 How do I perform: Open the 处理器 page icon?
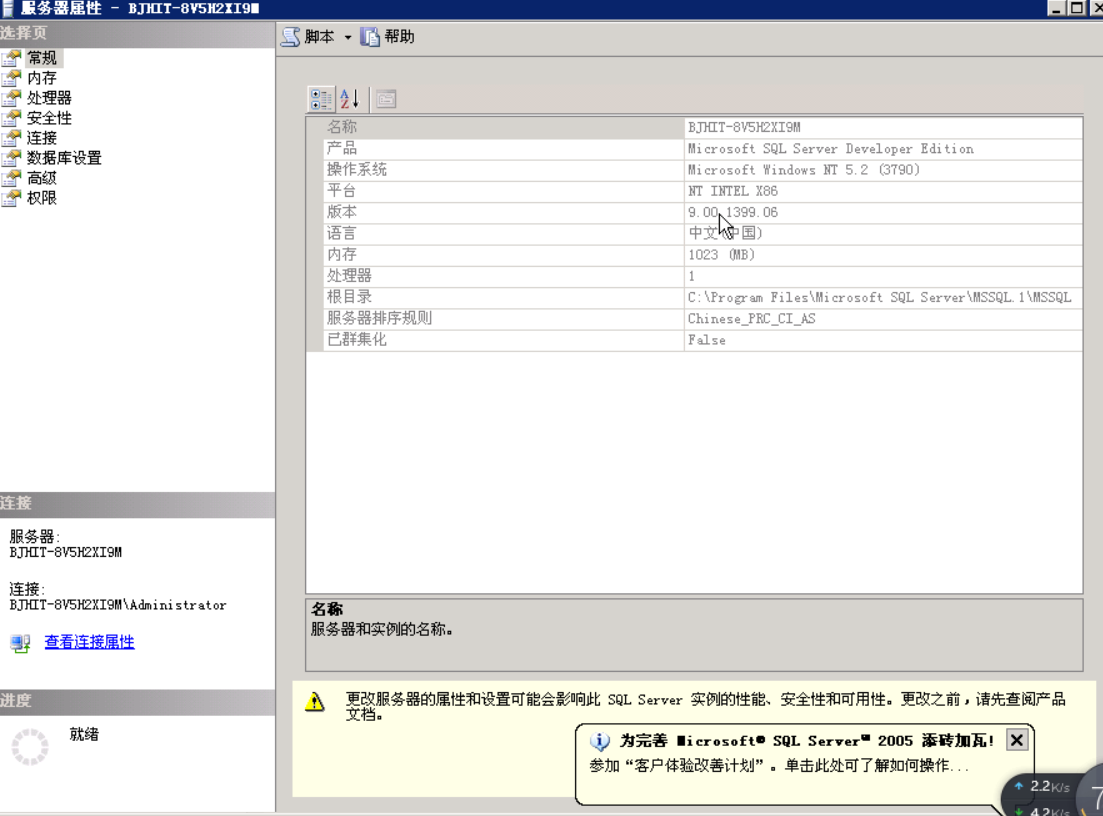click(11, 98)
